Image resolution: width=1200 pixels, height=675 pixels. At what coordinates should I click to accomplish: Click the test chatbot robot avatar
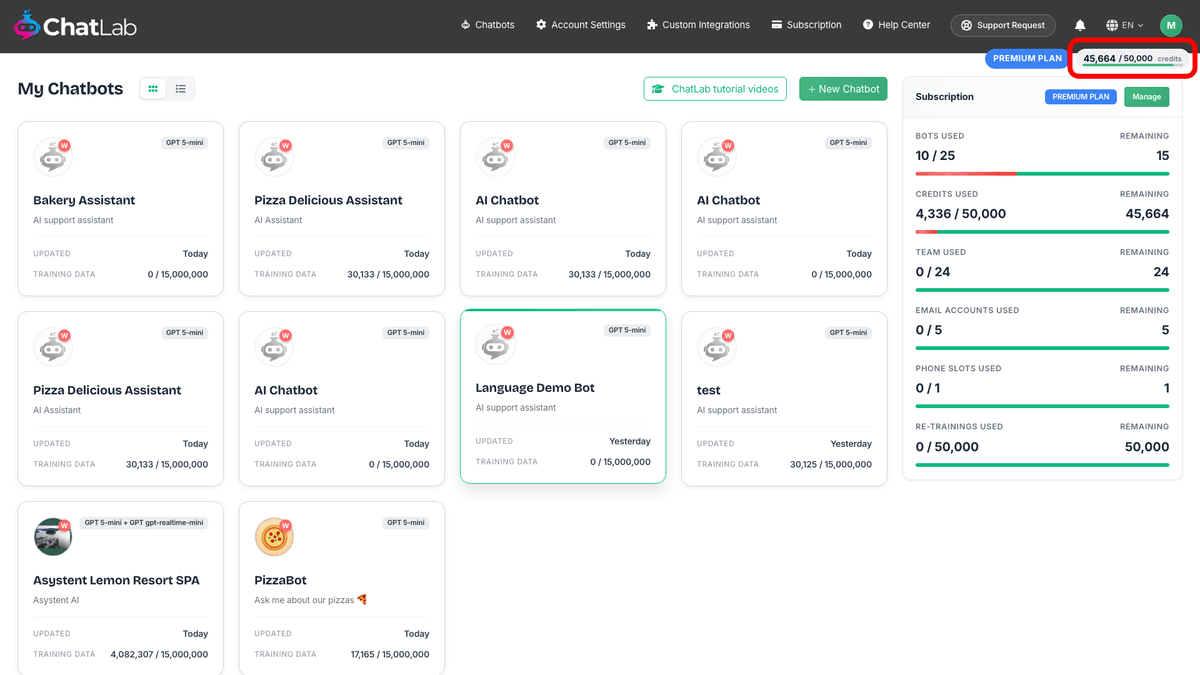(717, 347)
